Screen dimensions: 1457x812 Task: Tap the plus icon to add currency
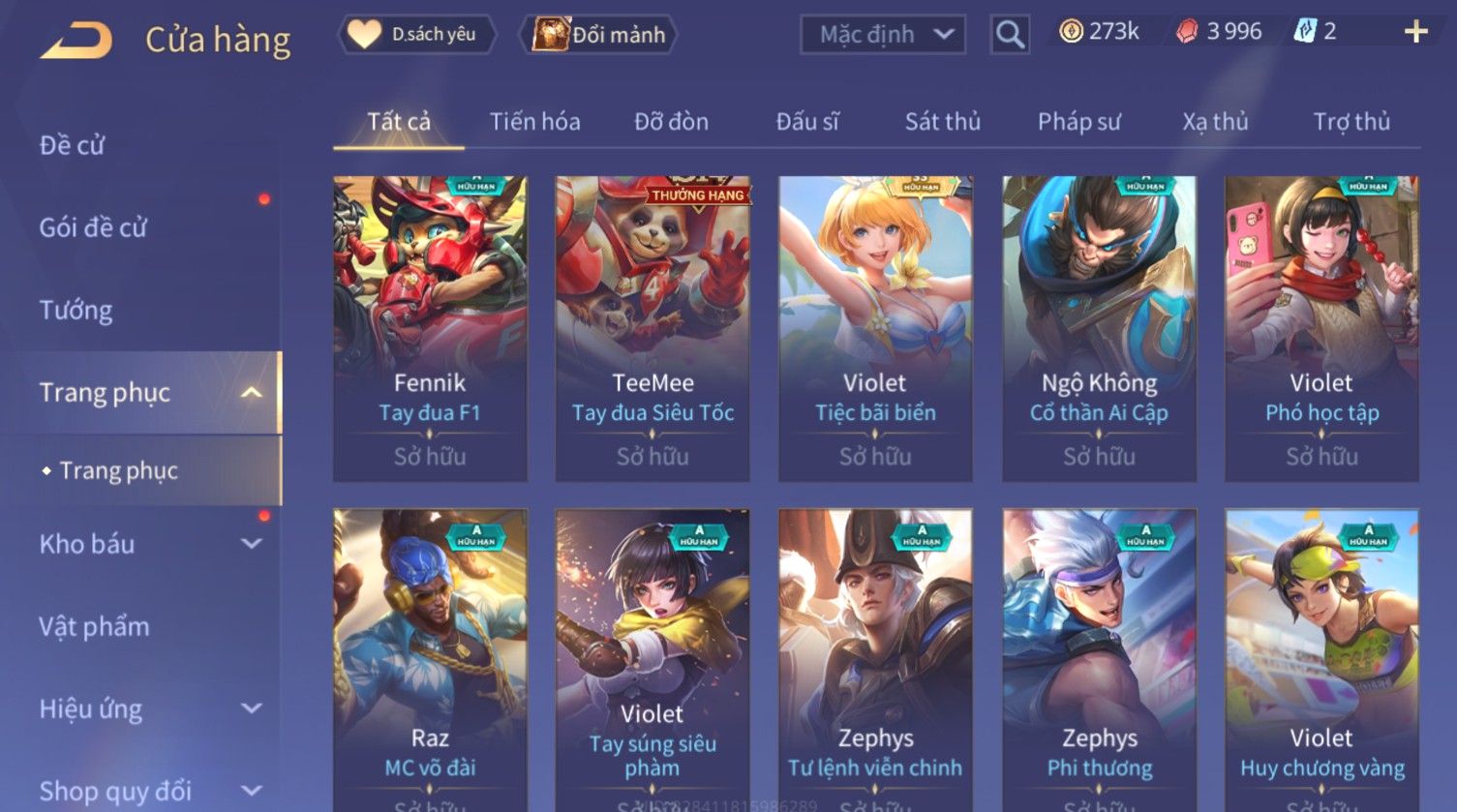(x=1415, y=33)
